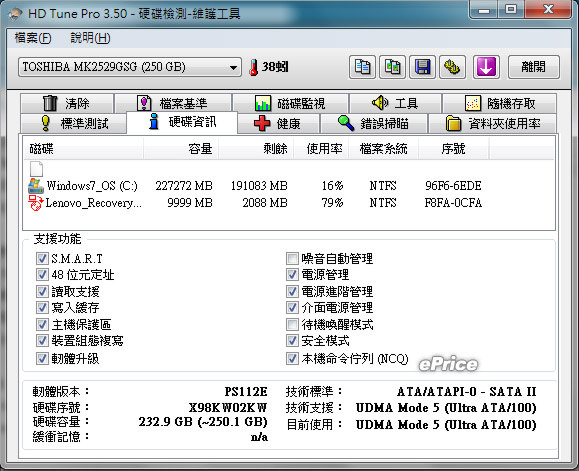
Task: Minimize the HD Tune Pro window
Action: click(483, 9)
